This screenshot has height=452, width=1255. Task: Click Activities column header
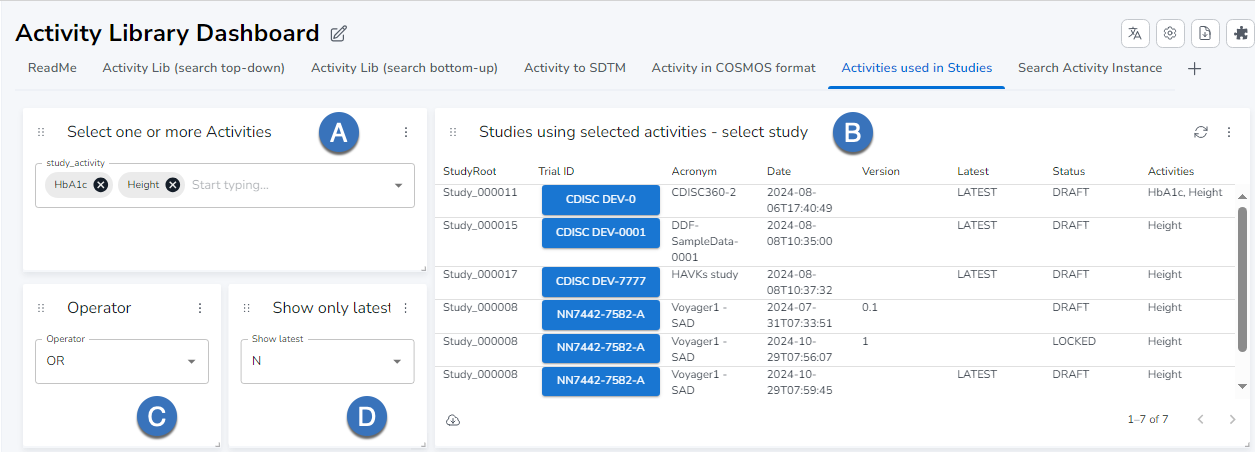pyautogui.click(x=1171, y=172)
